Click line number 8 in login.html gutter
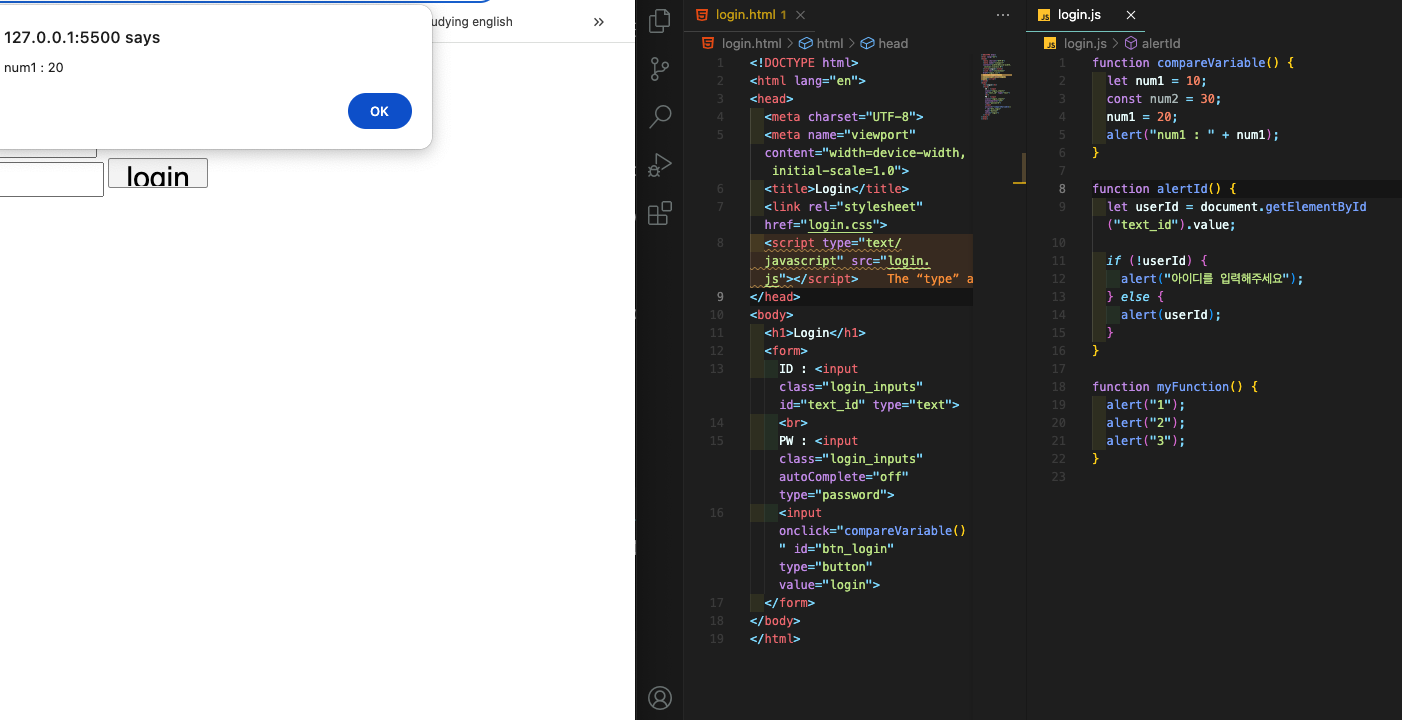Screen dimensions: 1402x720 tap(721, 242)
